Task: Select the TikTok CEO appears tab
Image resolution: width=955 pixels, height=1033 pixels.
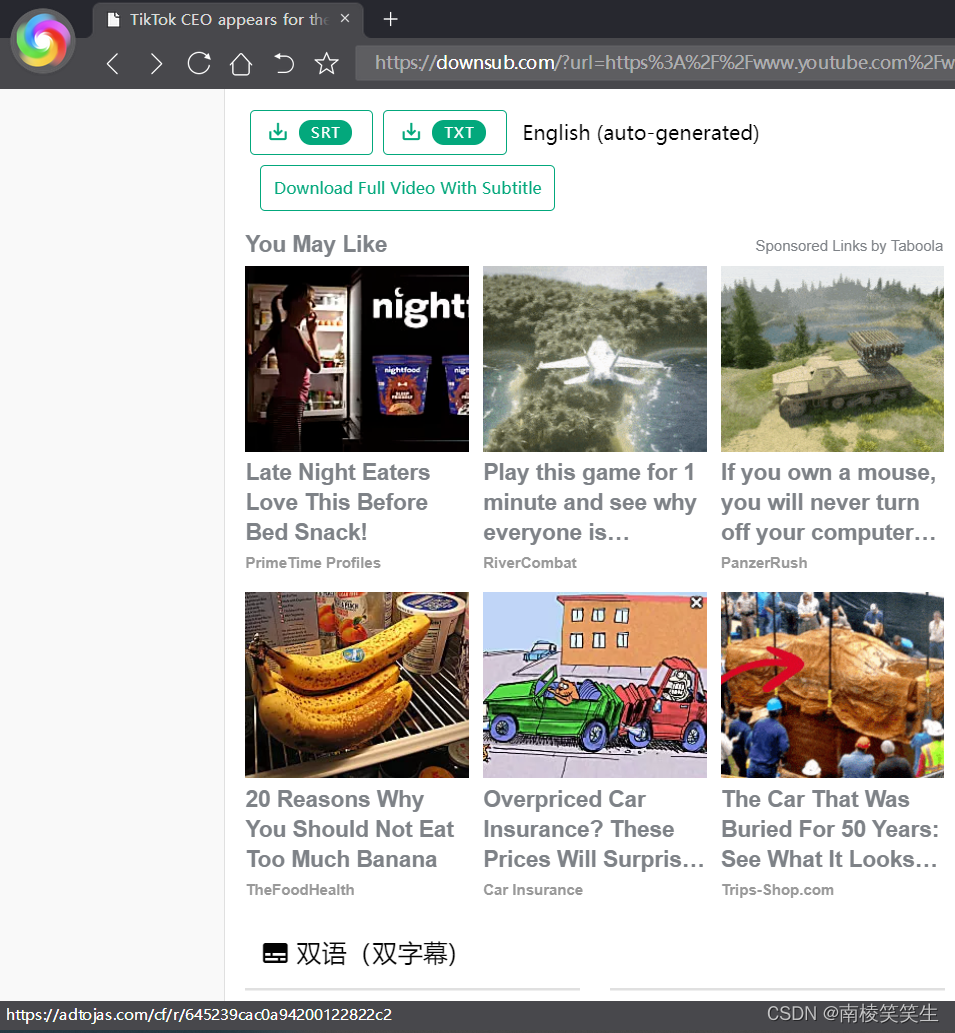Action: pos(228,20)
